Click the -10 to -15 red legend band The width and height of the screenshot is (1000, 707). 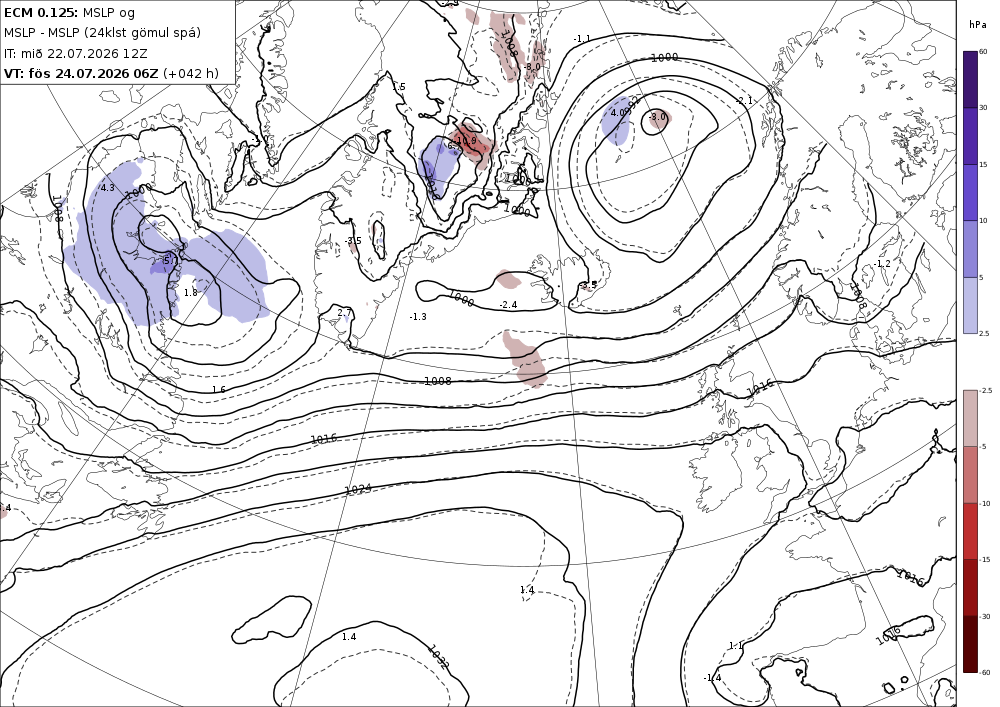pos(970,531)
